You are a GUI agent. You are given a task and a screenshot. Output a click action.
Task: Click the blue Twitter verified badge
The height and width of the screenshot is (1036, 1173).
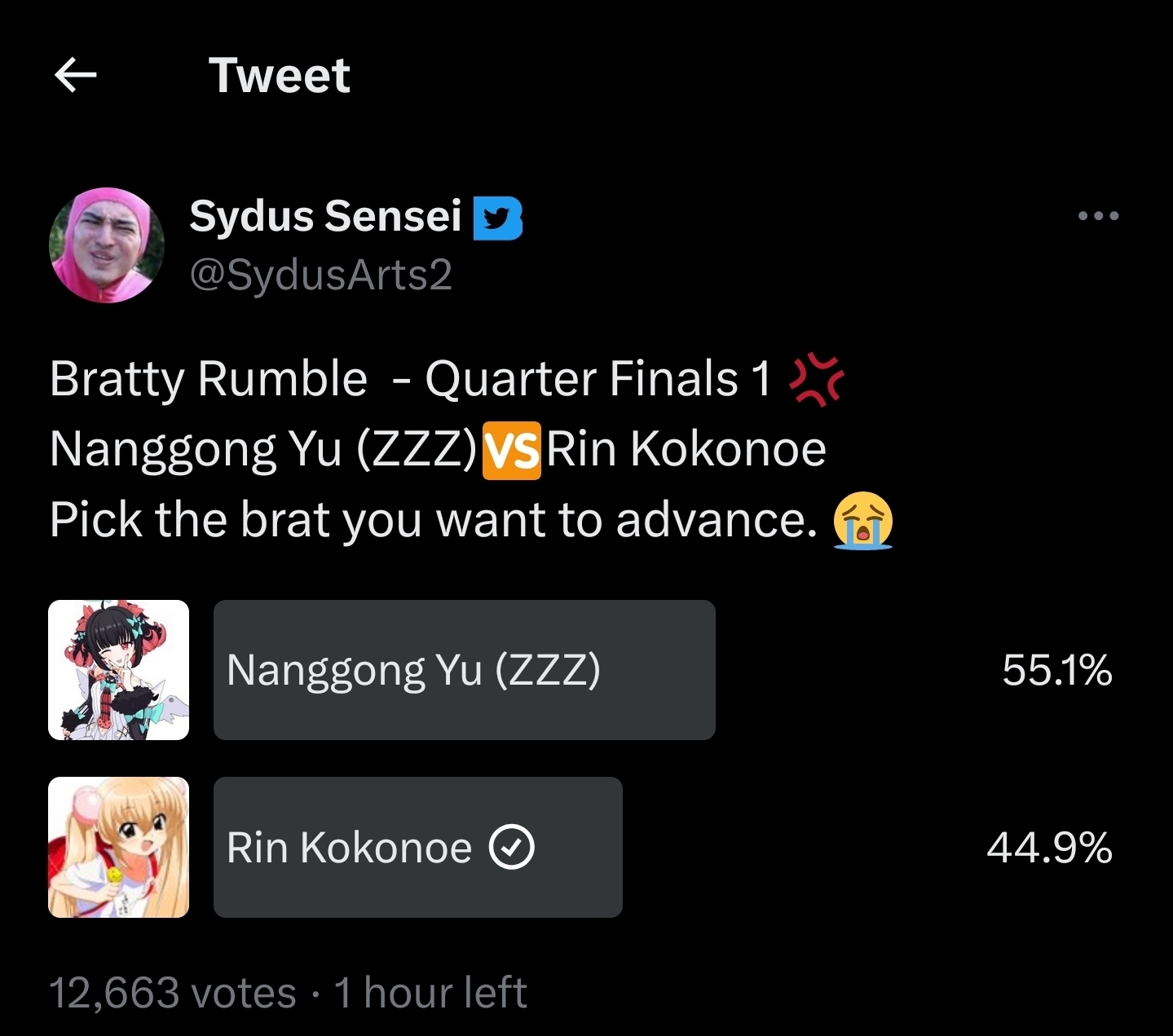(x=497, y=218)
